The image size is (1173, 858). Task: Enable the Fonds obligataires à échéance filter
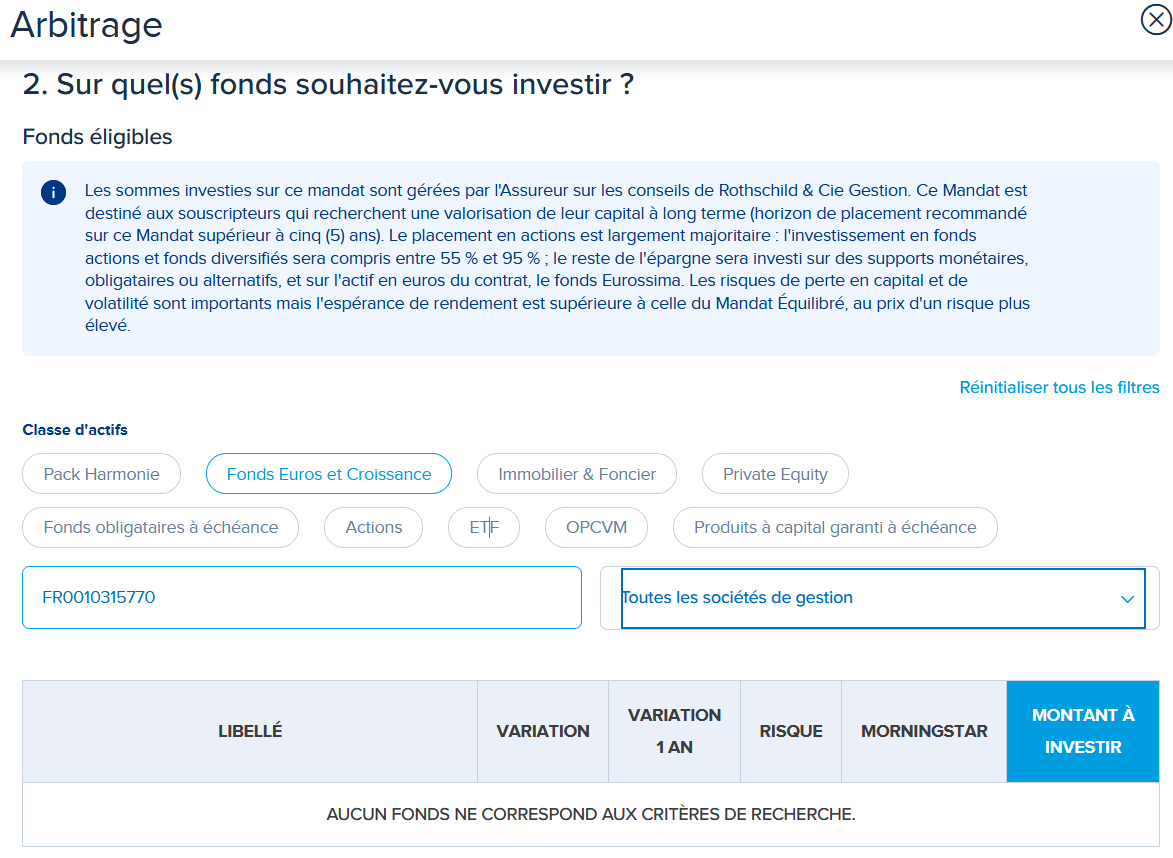[161, 527]
